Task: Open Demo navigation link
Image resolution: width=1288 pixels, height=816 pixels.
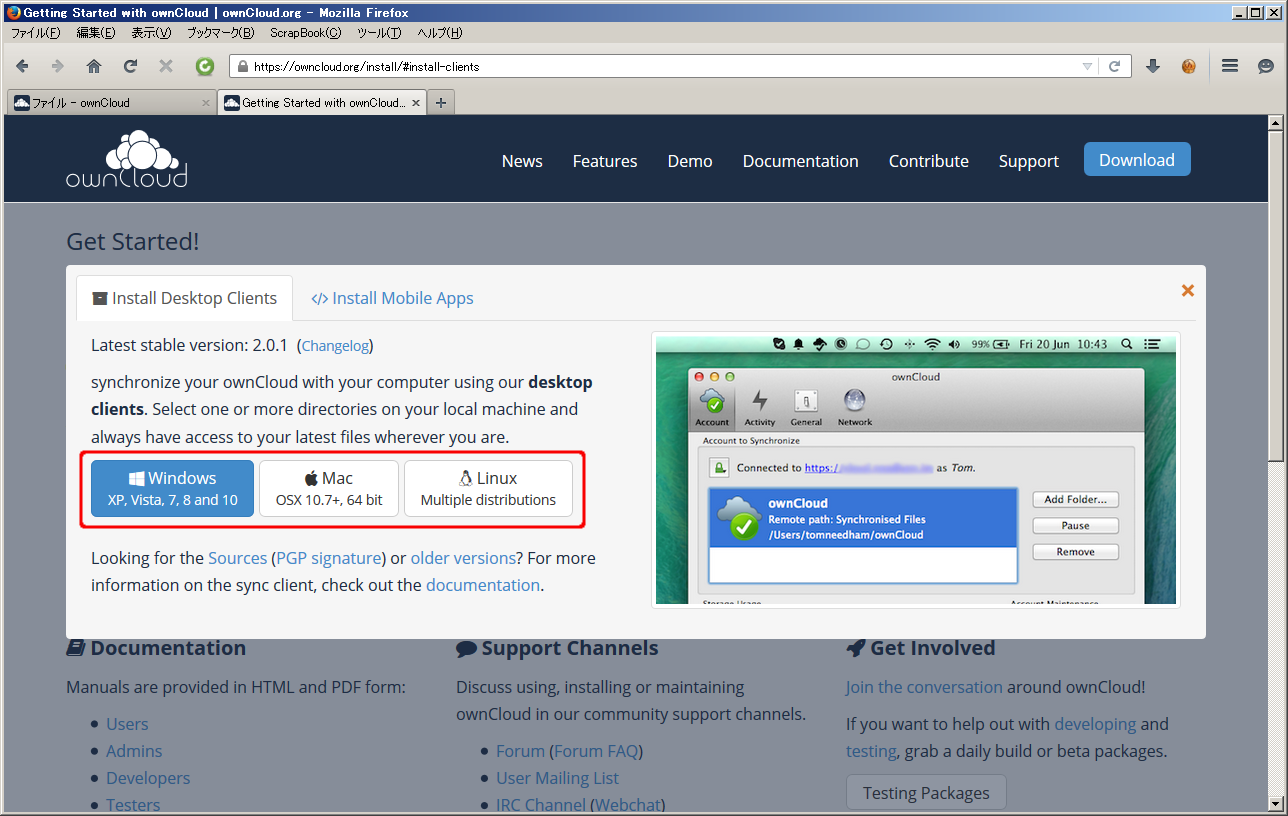Action: click(690, 161)
